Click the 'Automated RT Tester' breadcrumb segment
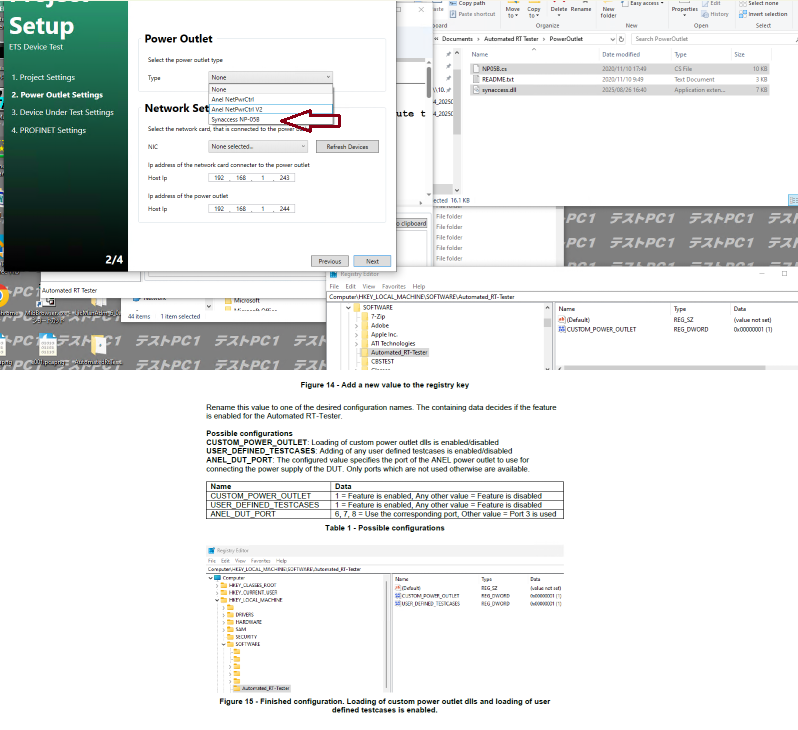 point(511,39)
